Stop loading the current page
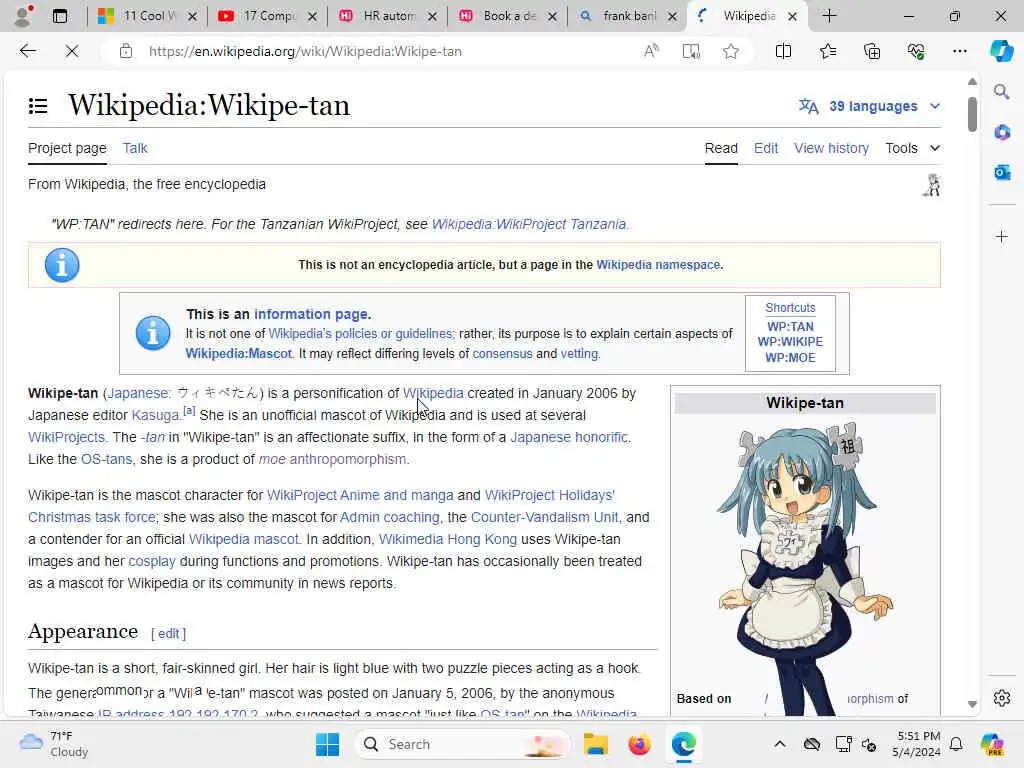Image resolution: width=1024 pixels, height=768 pixels. pos(72,51)
